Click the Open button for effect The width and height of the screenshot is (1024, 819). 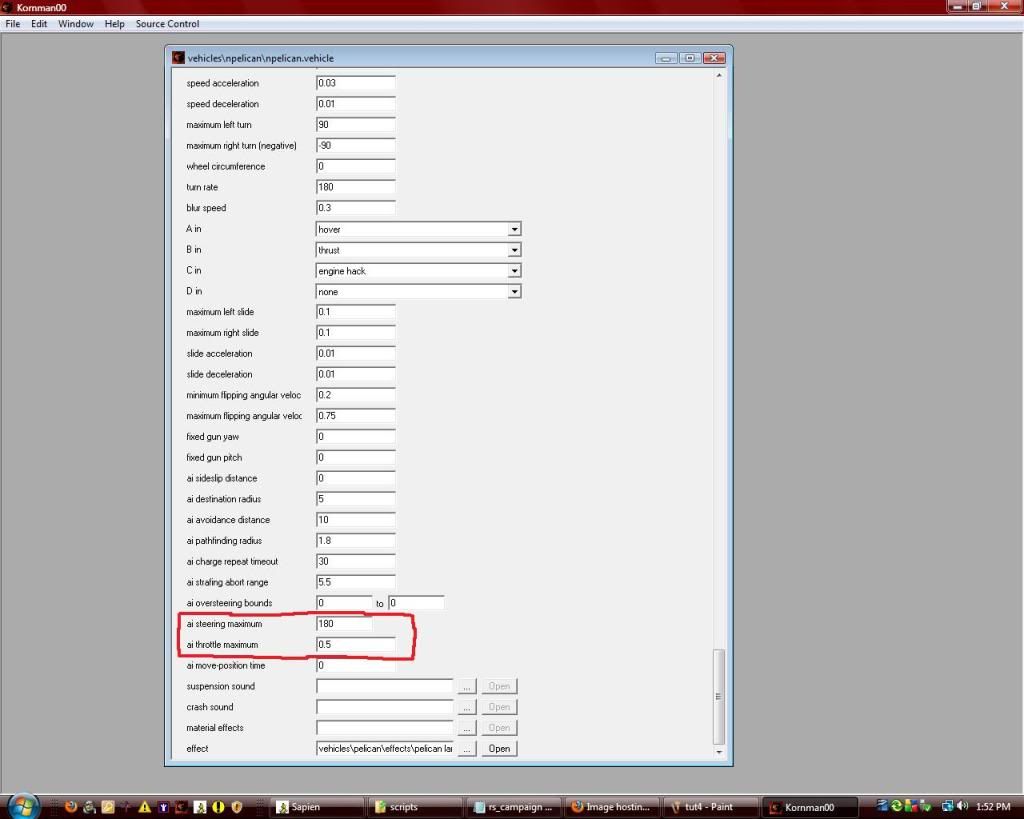coord(499,748)
